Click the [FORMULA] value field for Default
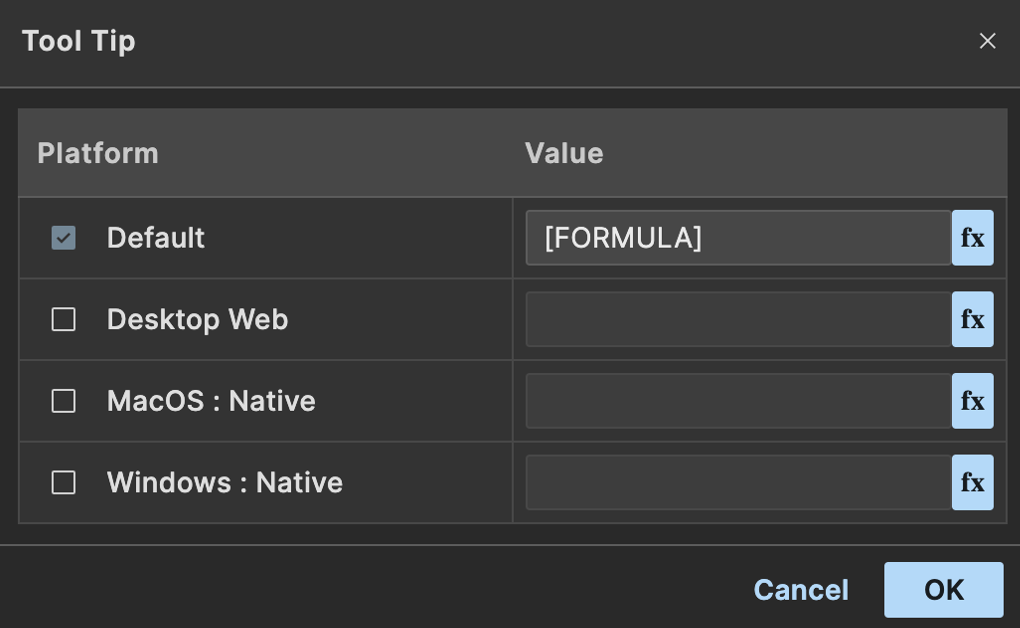Screen dimensions: 1020x628 [x=739, y=238]
